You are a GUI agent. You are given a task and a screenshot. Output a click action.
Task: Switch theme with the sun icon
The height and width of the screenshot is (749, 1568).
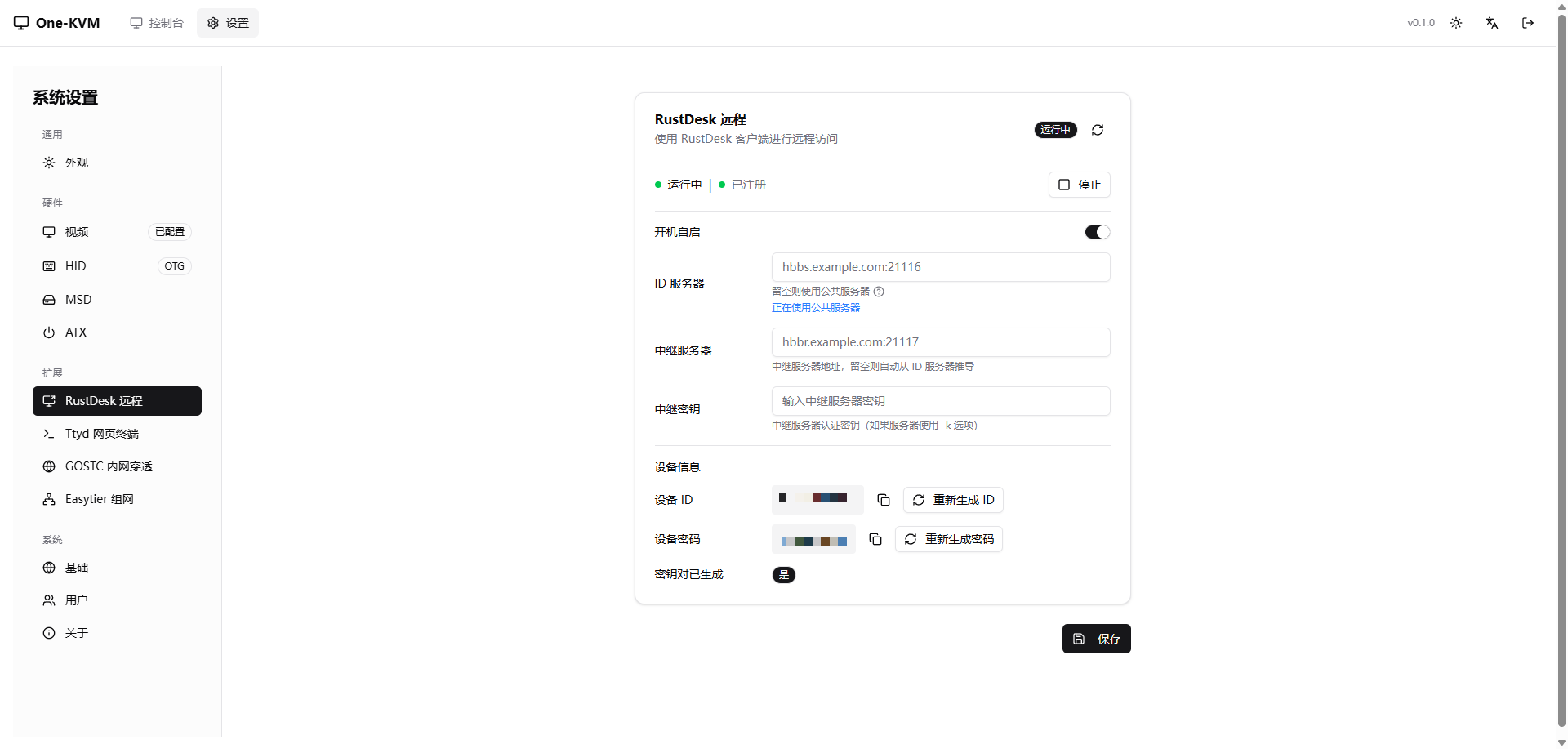point(1456,23)
